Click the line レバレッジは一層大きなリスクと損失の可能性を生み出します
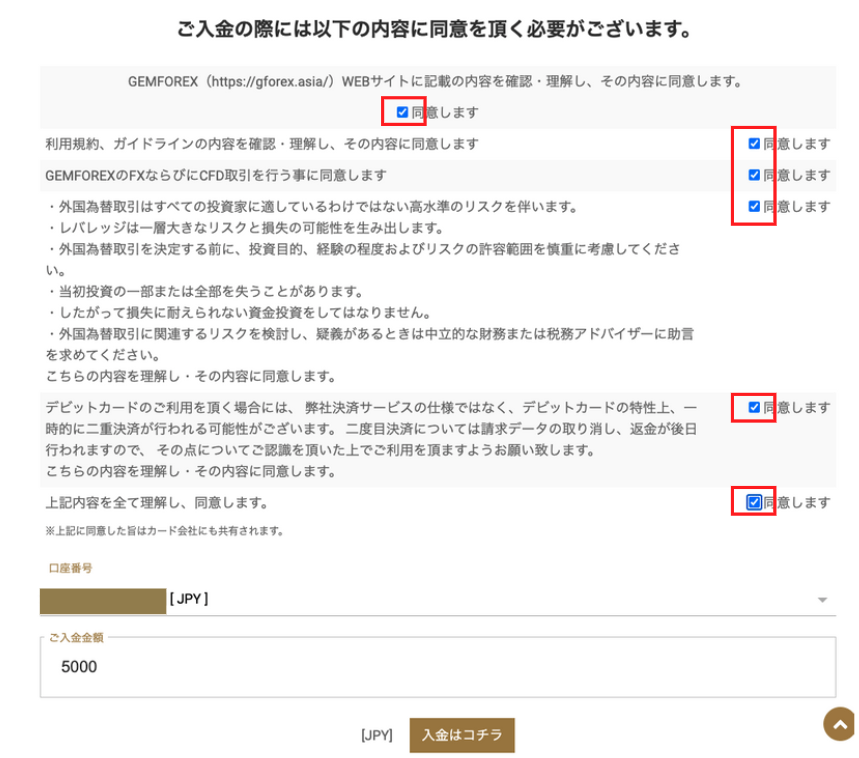 click(x=245, y=227)
